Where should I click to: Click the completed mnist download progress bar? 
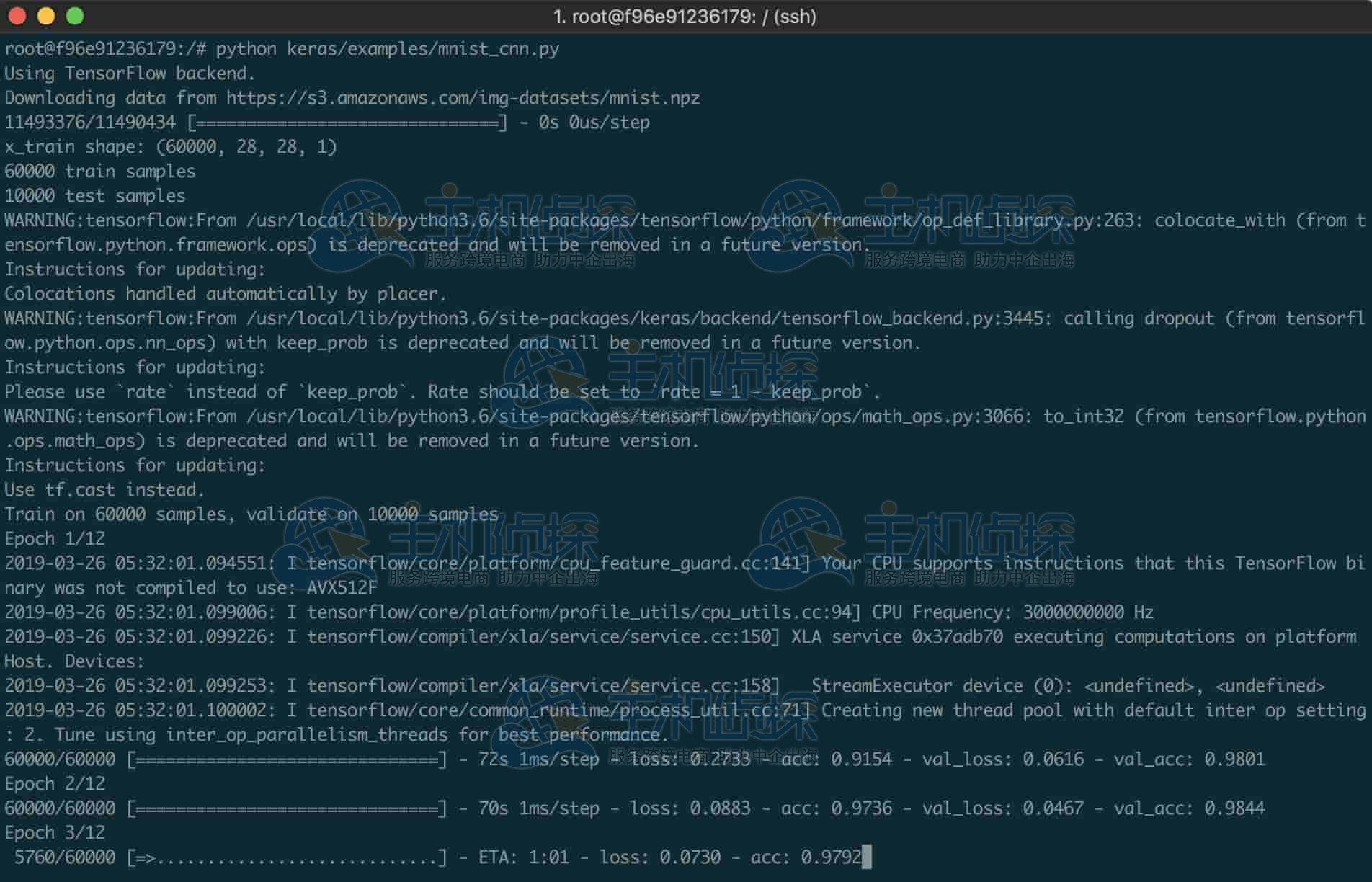pos(347,122)
